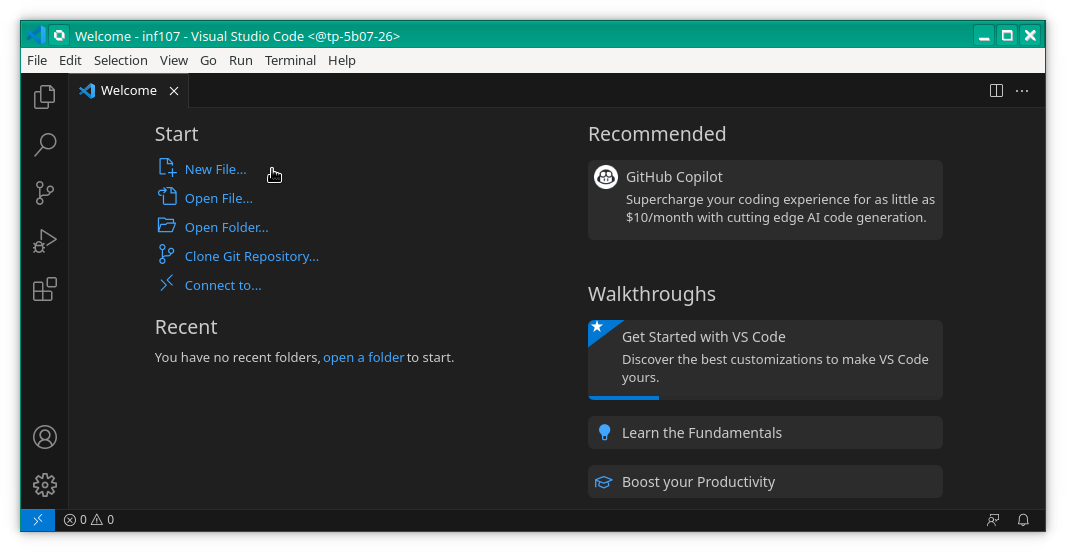The image size is (1066, 552).
Task: Open the Manage gear menu
Action: point(44,485)
